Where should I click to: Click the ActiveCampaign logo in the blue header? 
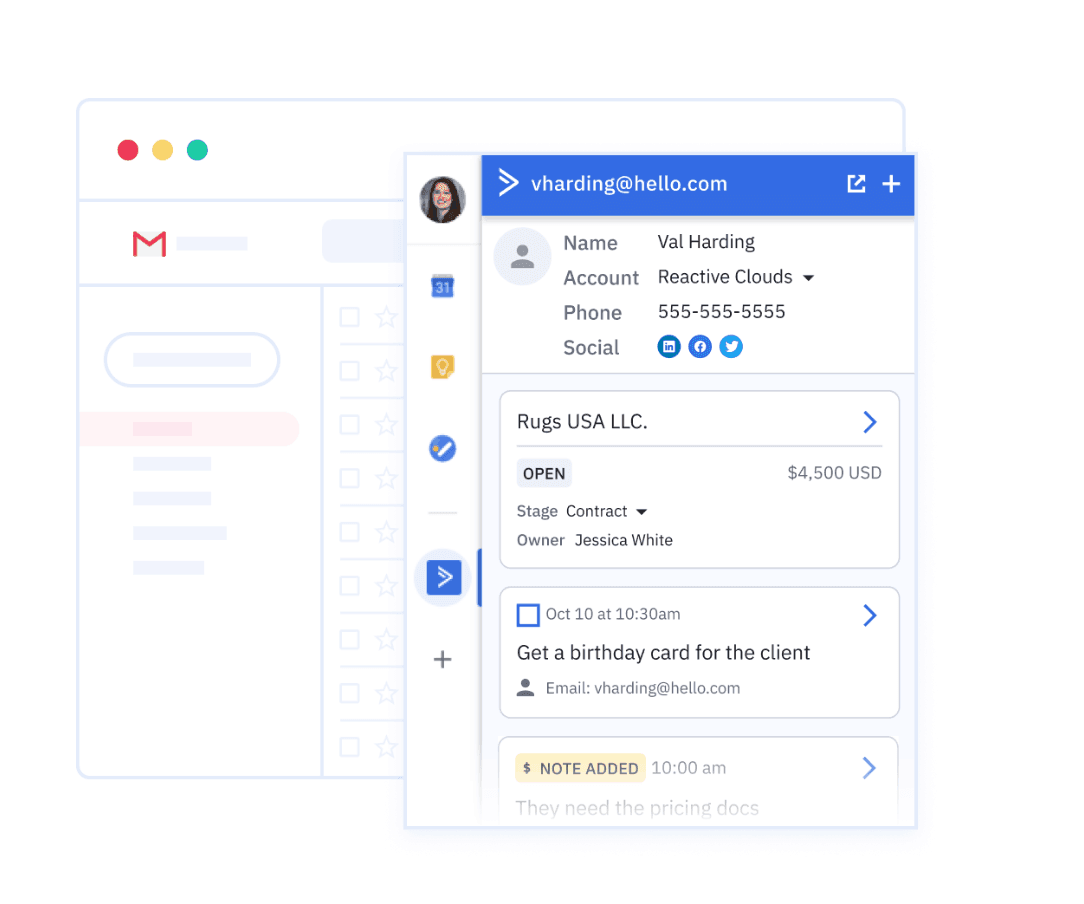click(508, 183)
